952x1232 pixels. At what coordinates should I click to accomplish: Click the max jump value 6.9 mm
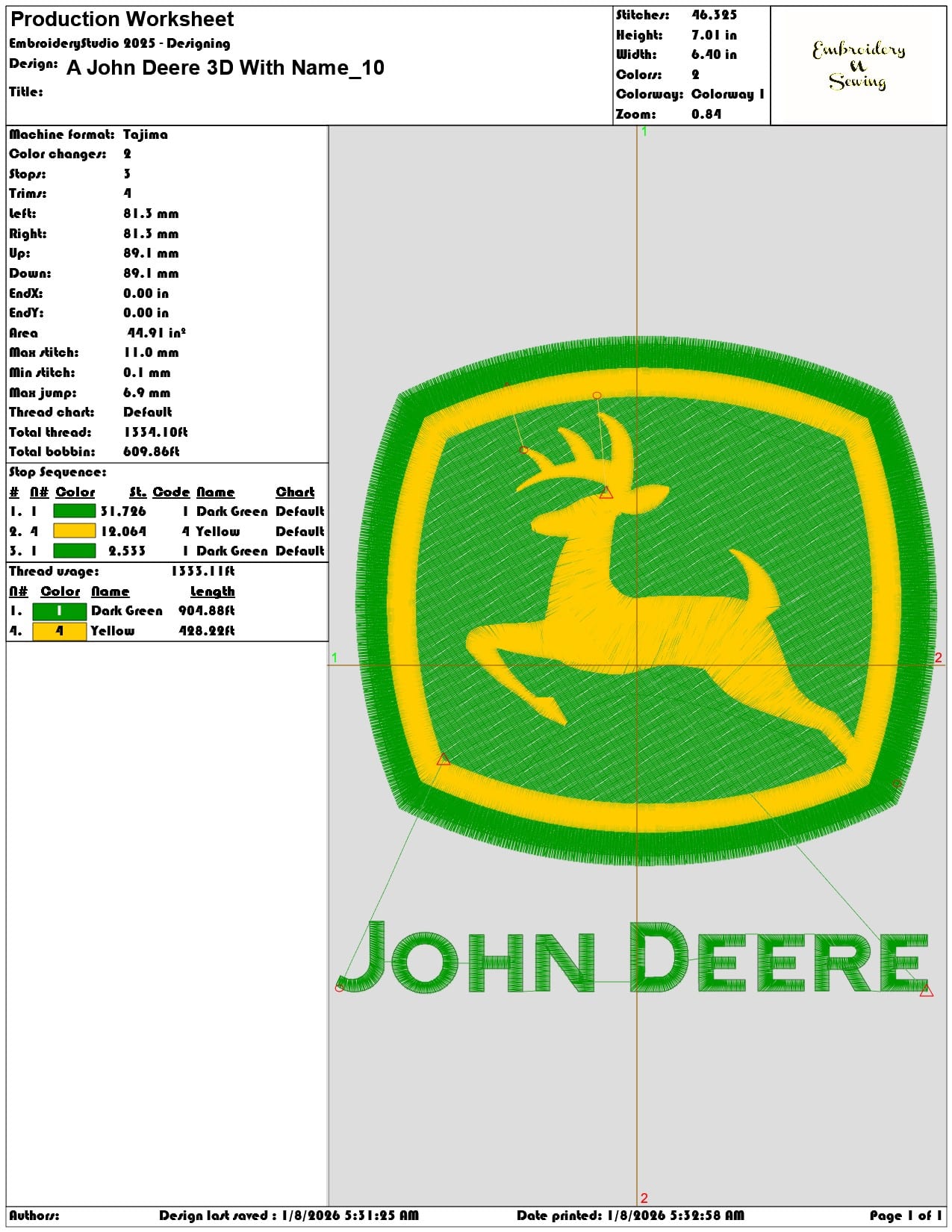147,393
